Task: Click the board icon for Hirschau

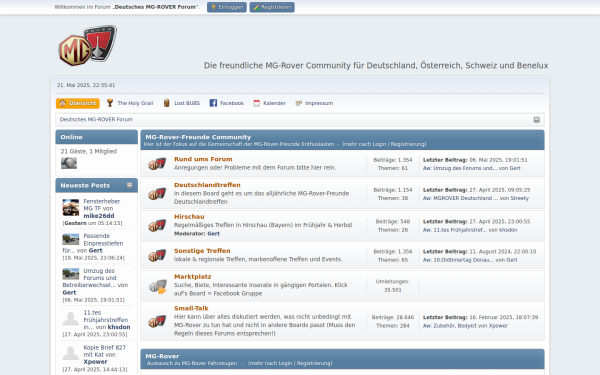Action: coord(157,225)
